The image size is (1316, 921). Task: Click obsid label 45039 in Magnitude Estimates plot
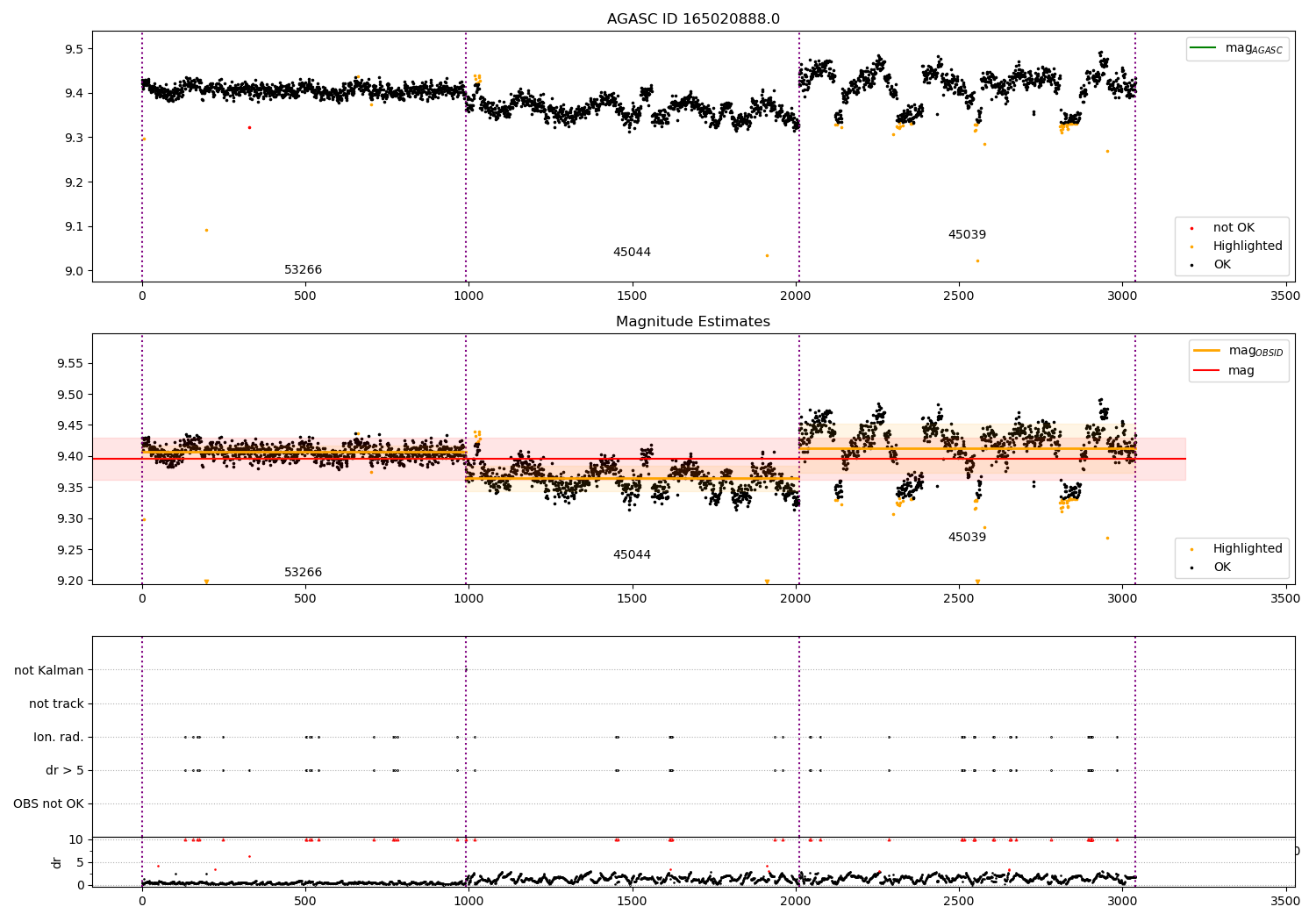pyautogui.click(x=967, y=538)
